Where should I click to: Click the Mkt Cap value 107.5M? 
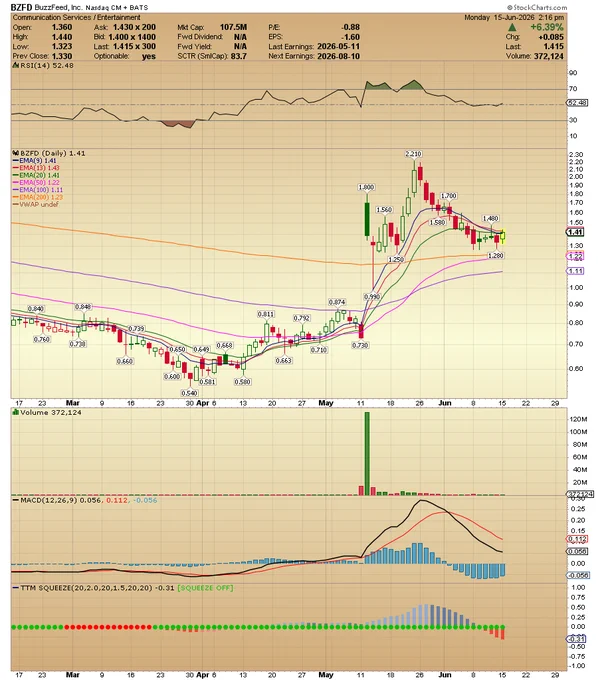pos(233,27)
